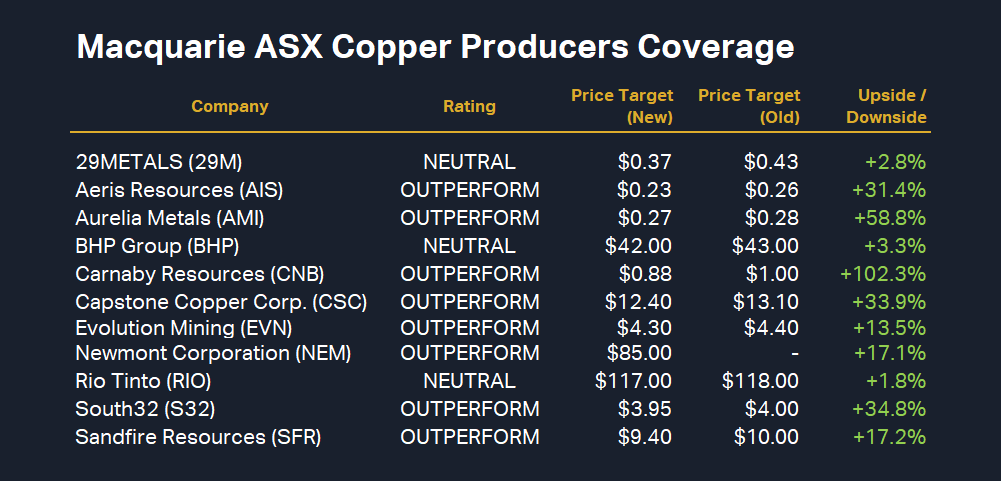This screenshot has width=1001, height=481.
Task: Open Capstone Copper Corp. (CSC) entry
Action: (222, 302)
